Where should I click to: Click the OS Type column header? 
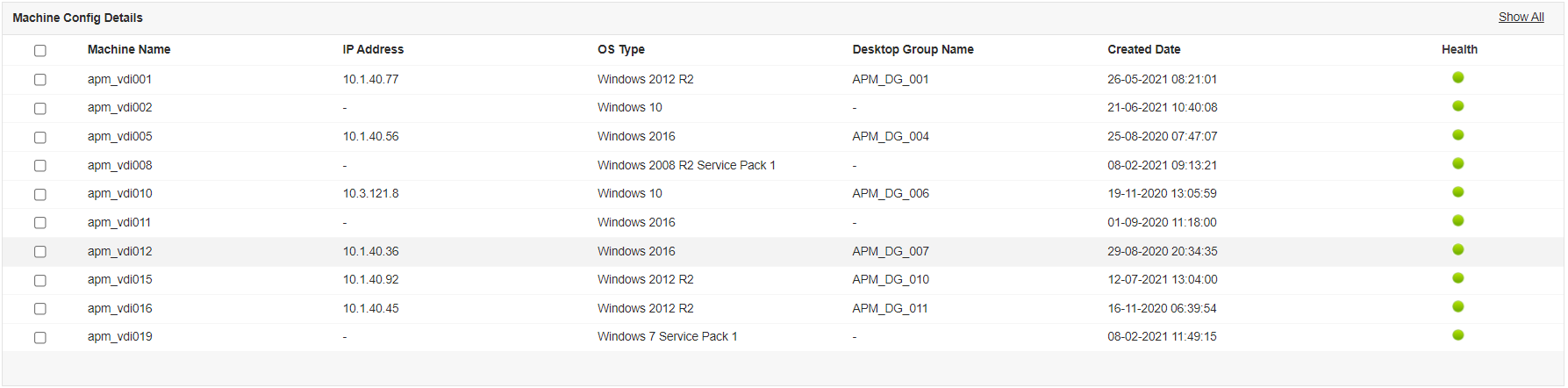(x=621, y=49)
